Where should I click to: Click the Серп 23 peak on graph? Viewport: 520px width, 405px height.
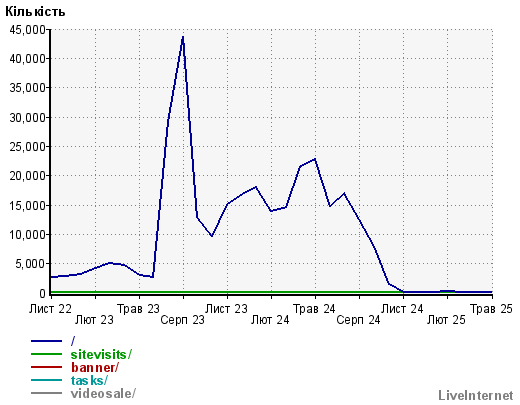pyautogui.click(x=183, y=37)
